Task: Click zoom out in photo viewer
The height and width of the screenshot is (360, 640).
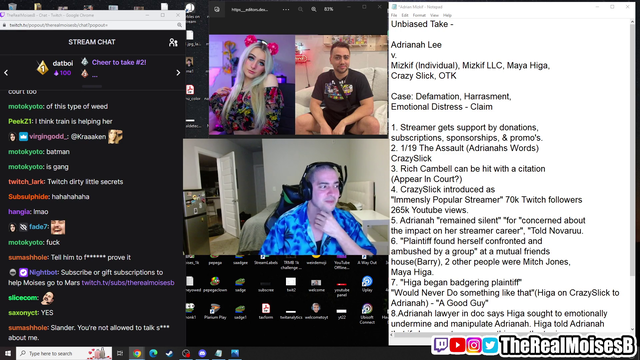Action: tap(300, 9)
